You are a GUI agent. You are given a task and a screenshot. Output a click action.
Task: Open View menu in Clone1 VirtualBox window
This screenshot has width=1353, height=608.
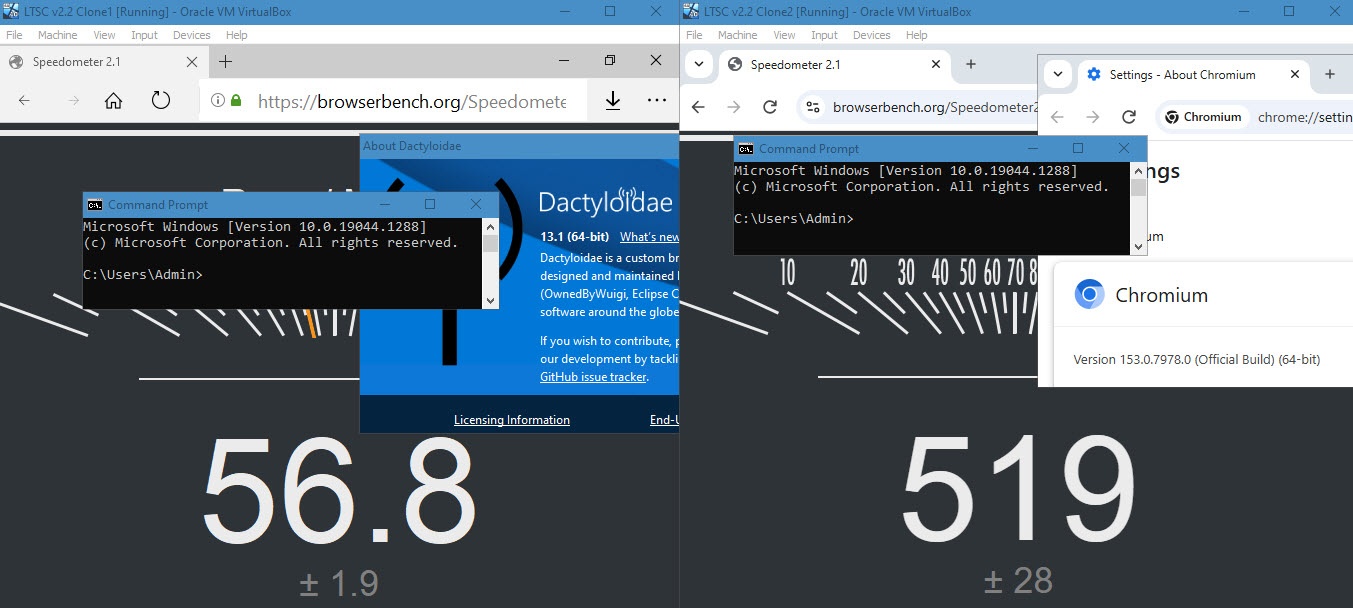click(x=105, y=35)
